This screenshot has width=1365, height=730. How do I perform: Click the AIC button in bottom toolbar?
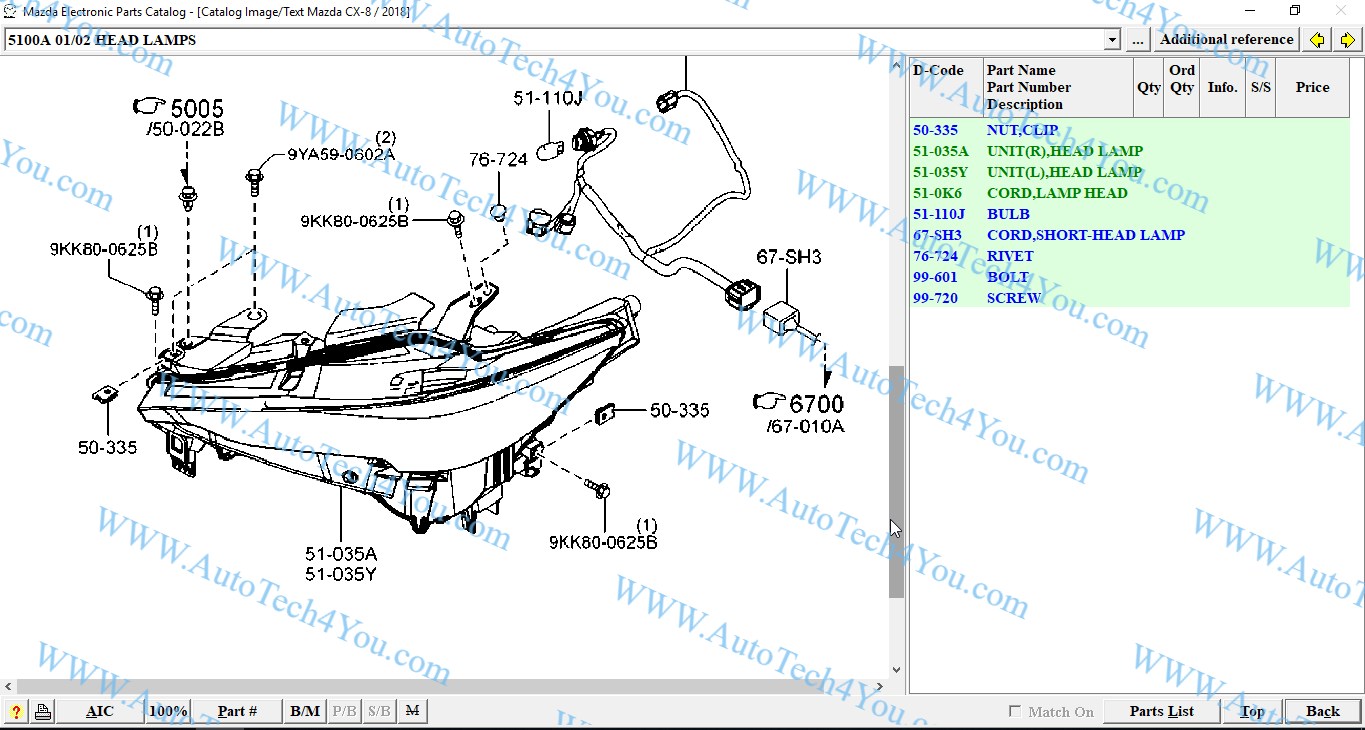coord(100,711)
